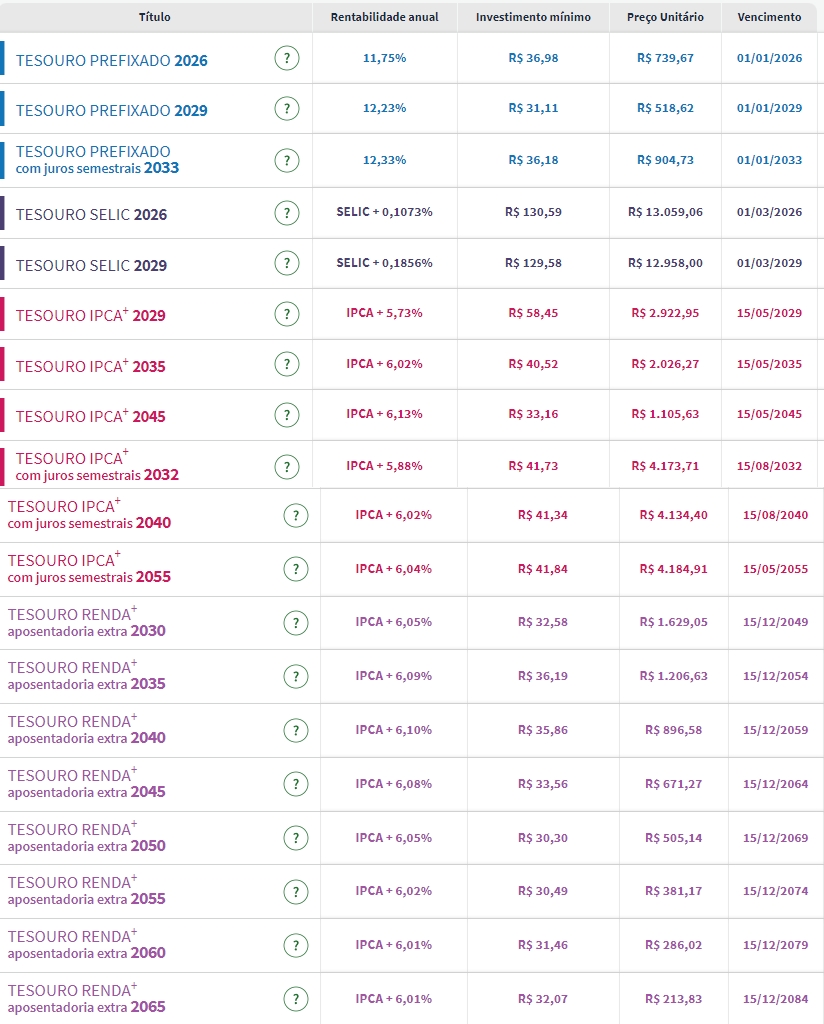Screen dimensions: 824x1024
Task: Click question mark for Renda+ aposentadoria extra 2030
Action: (x=295, y=623)
